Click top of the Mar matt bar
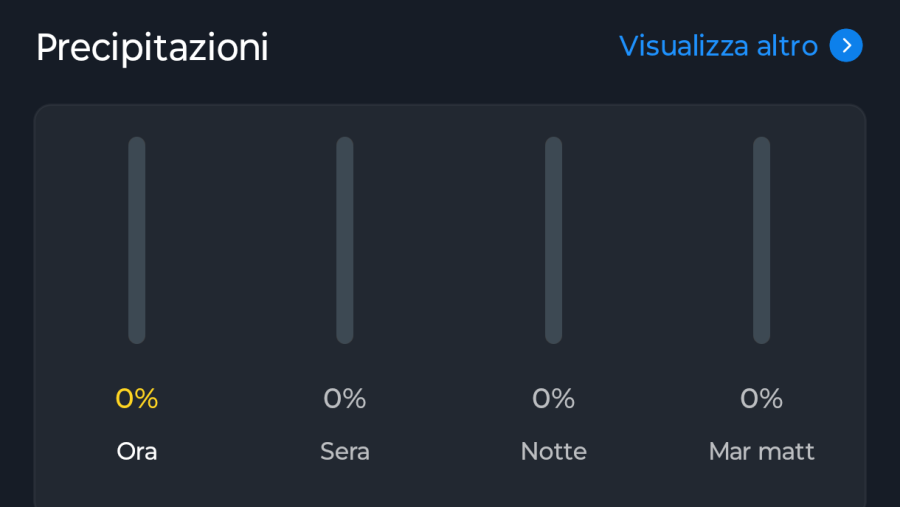 (x=761, y=142)
